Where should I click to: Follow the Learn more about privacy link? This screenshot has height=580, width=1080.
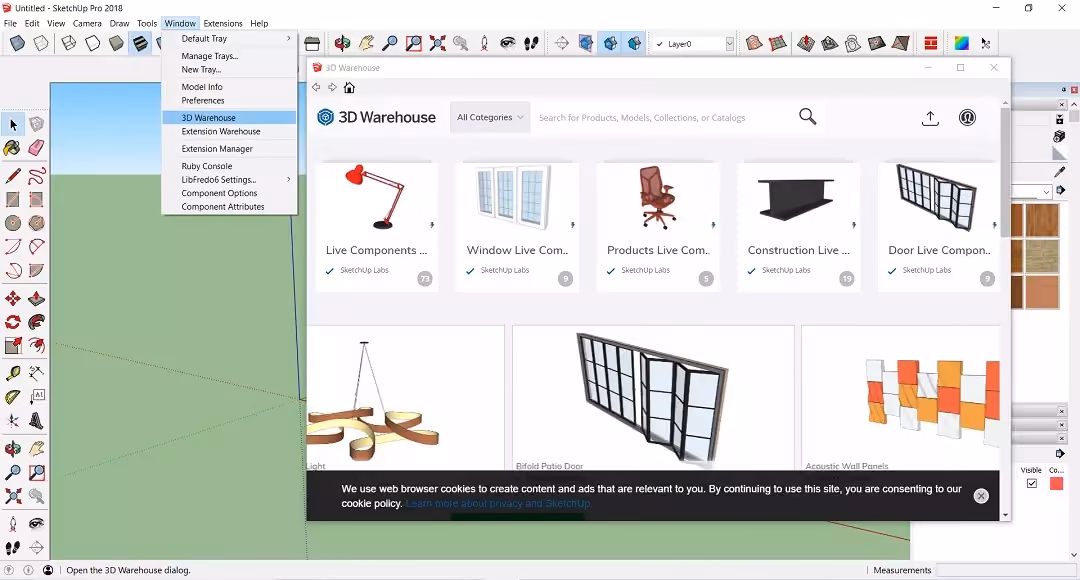(x=499, y=504)
